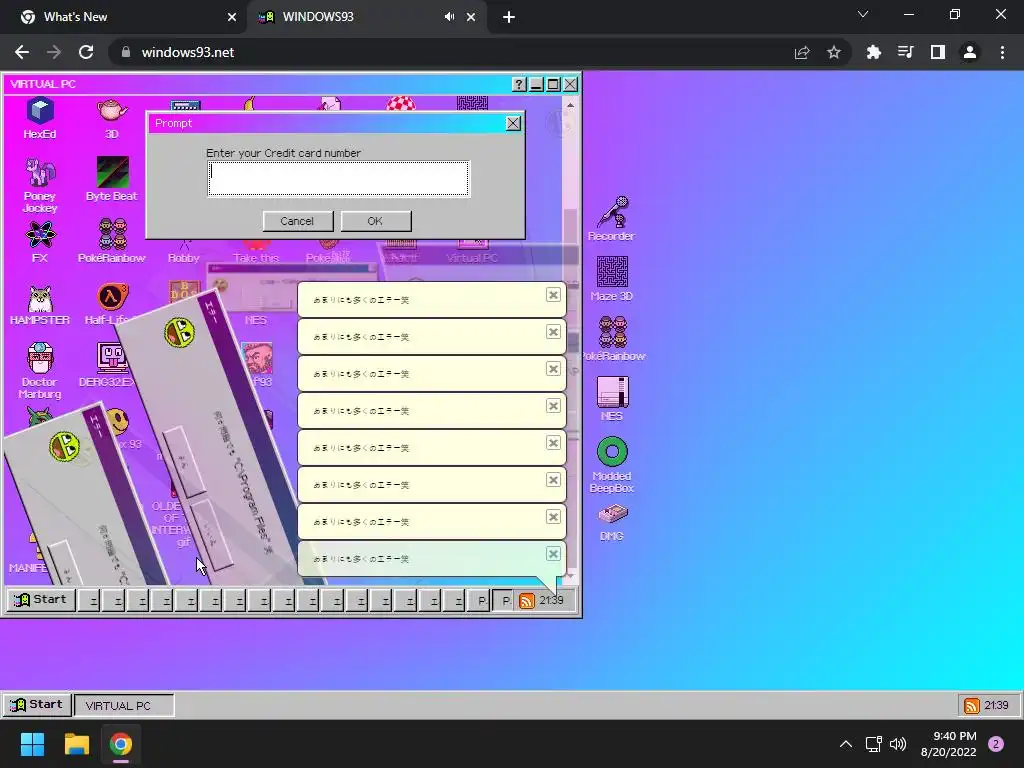The height and width of the screenshot is (768, 1024).
Task: Open the Recorder microphone icon on desktop
Action: (611, 219)
